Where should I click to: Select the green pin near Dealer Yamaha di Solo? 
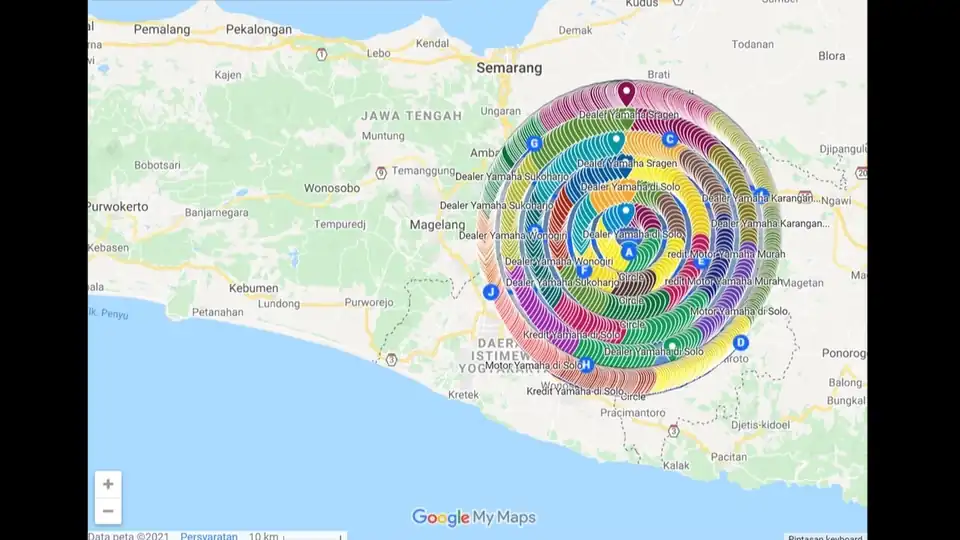(672, 347)
